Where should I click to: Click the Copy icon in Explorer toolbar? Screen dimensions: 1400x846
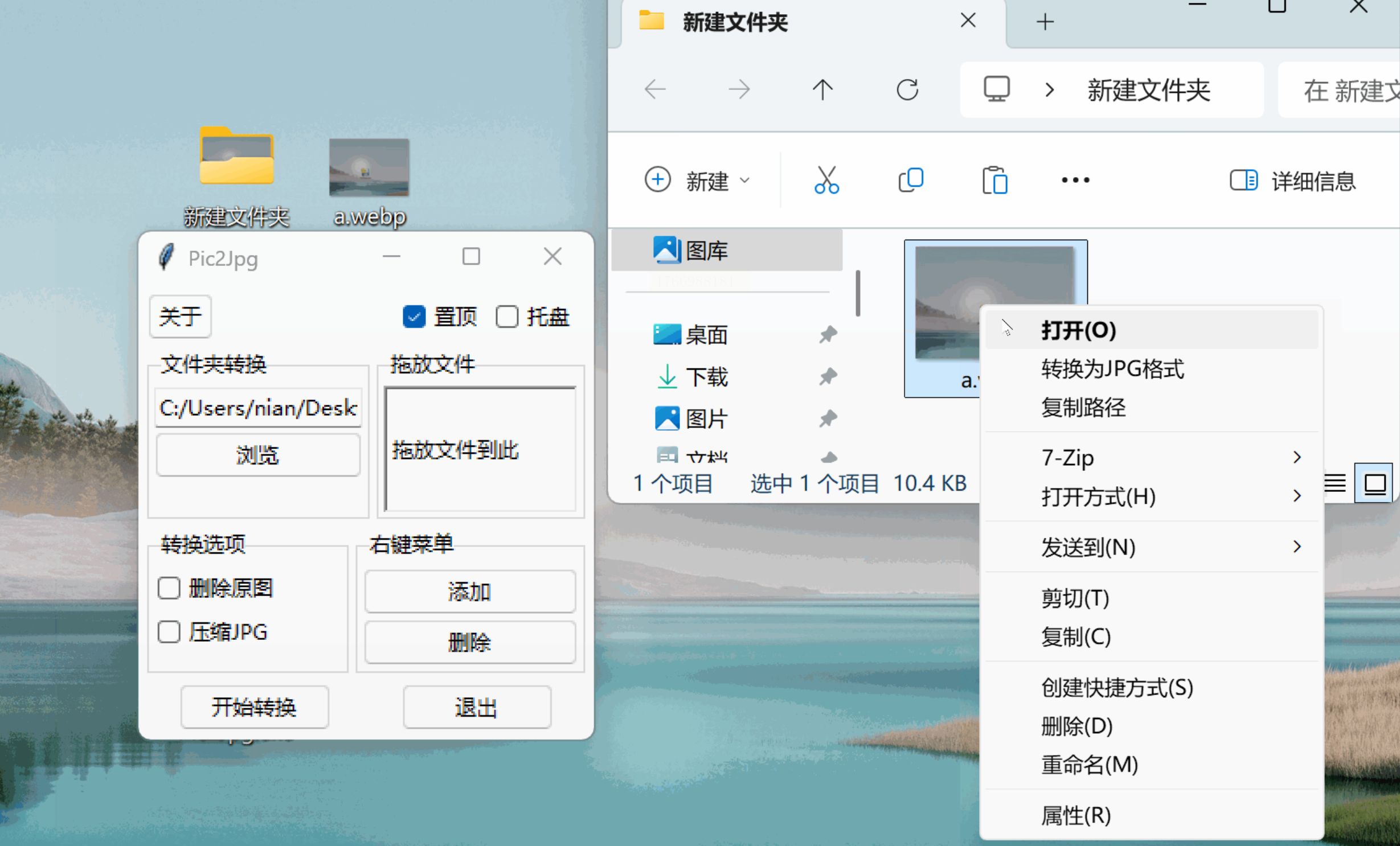point(910,180)
